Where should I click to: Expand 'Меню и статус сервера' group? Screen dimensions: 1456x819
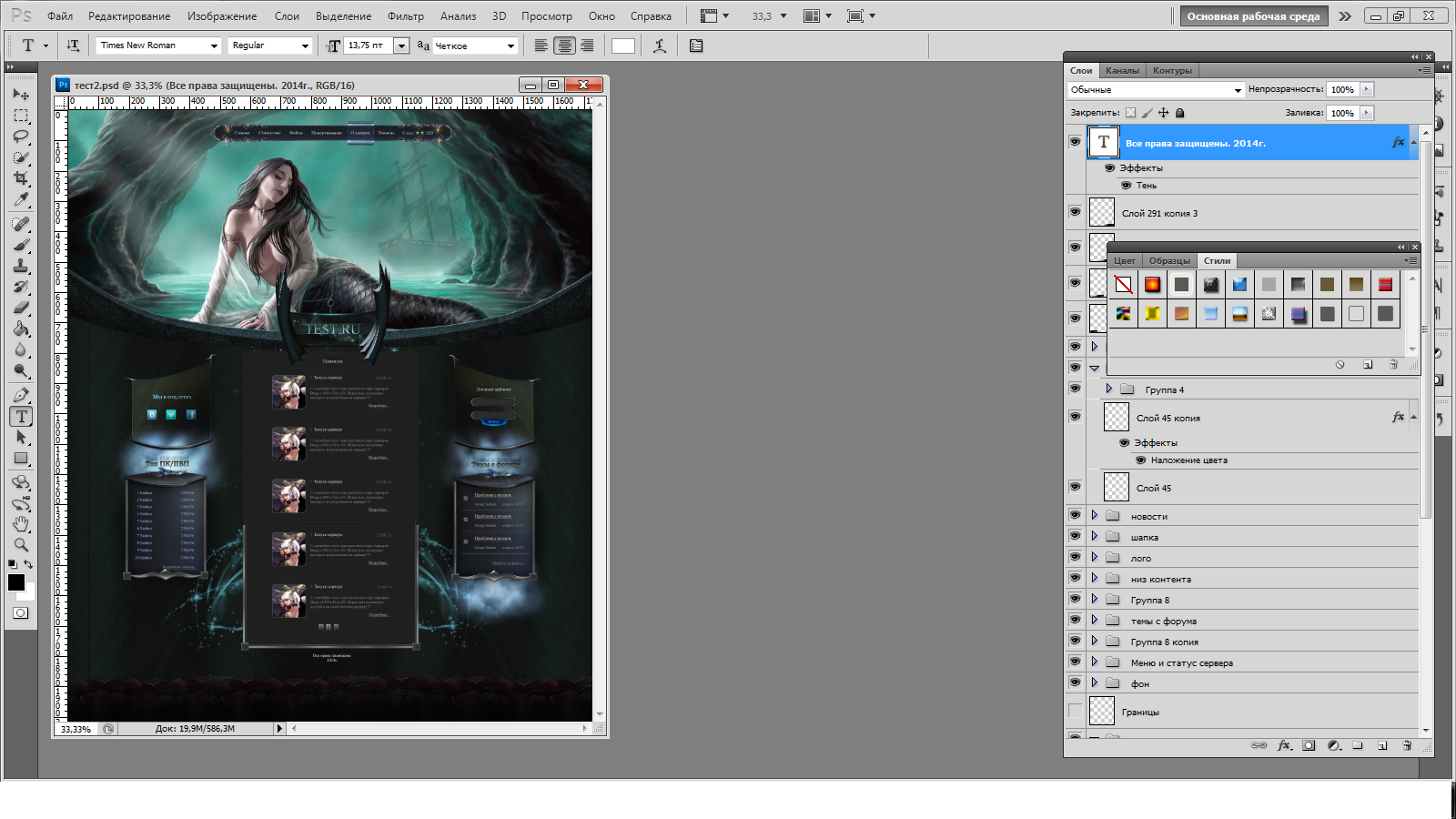[x=1094, y=662]
